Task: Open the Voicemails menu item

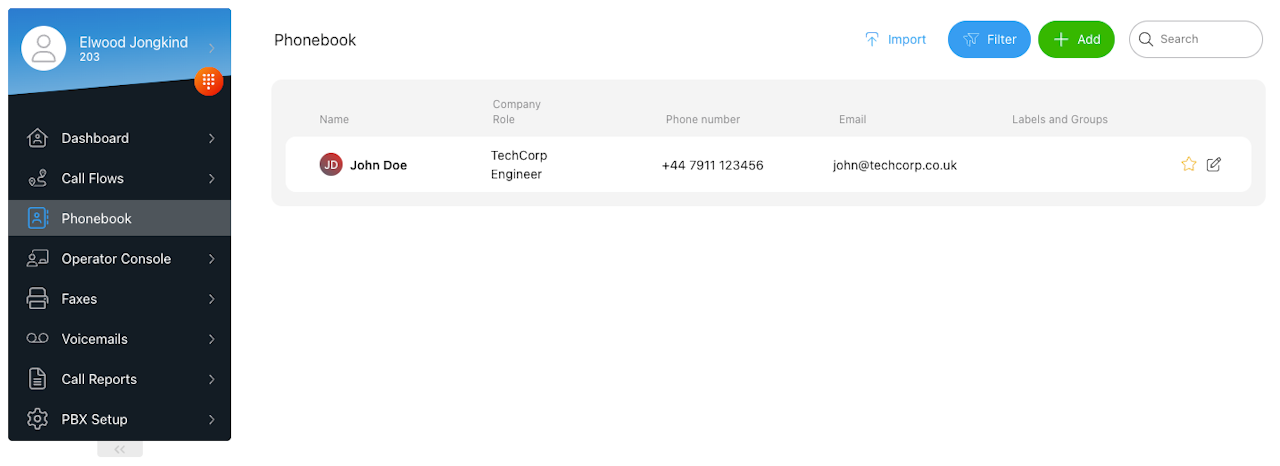Action: click(119, 338)
